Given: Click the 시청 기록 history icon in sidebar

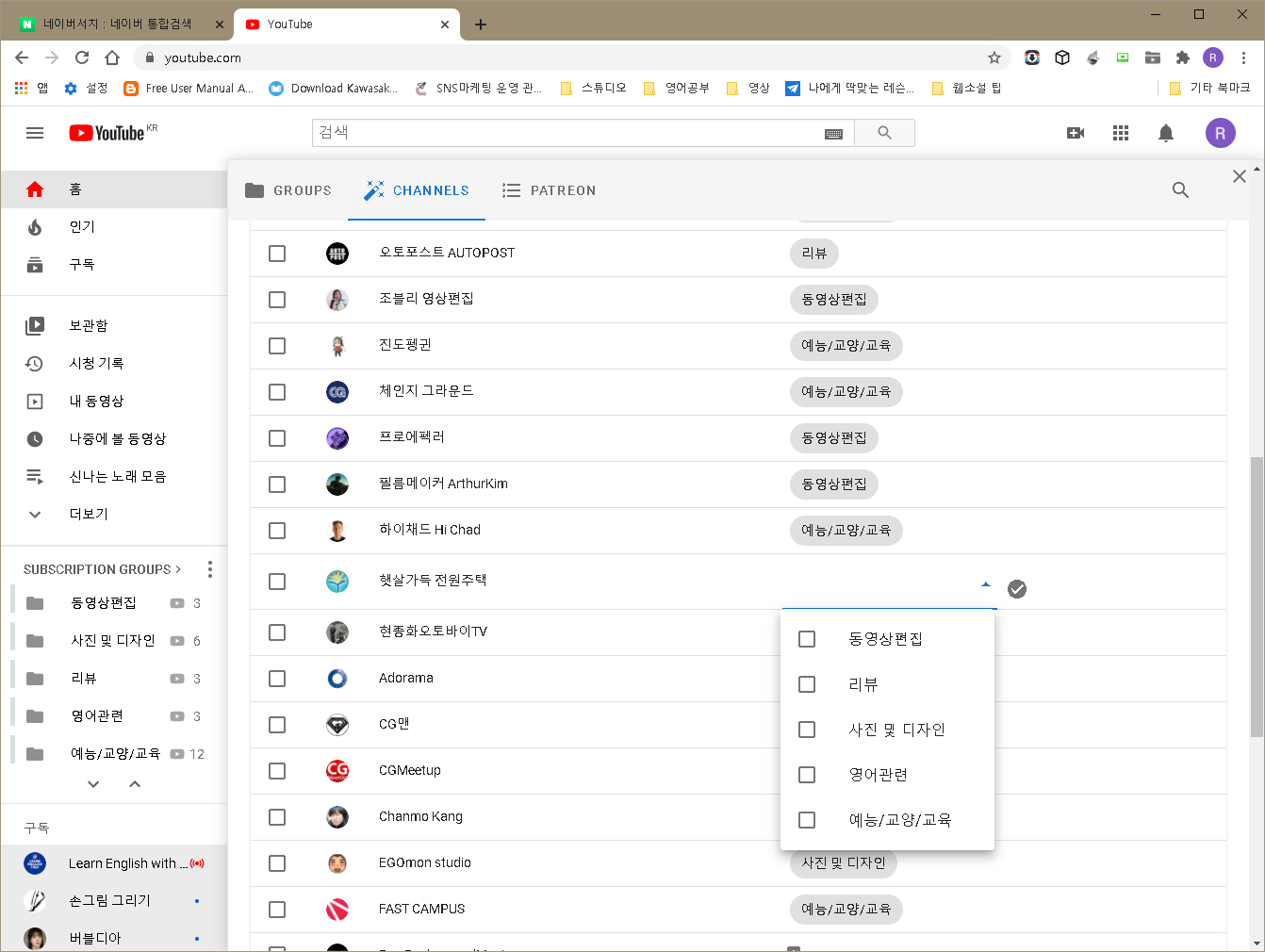Looking at the screenshot, I should 35,363.
